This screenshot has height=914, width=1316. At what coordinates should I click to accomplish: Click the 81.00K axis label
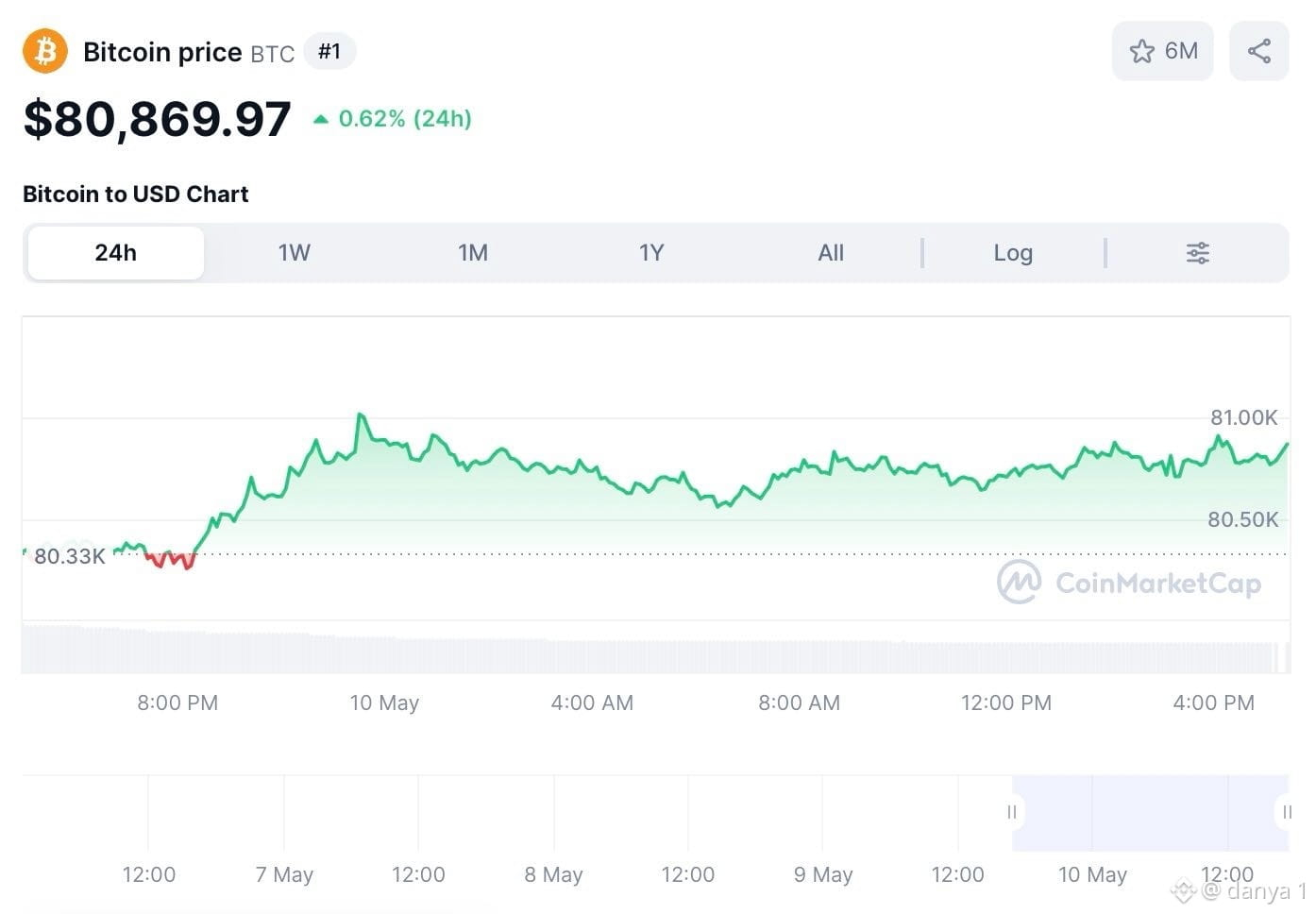tap(1244, 417)
